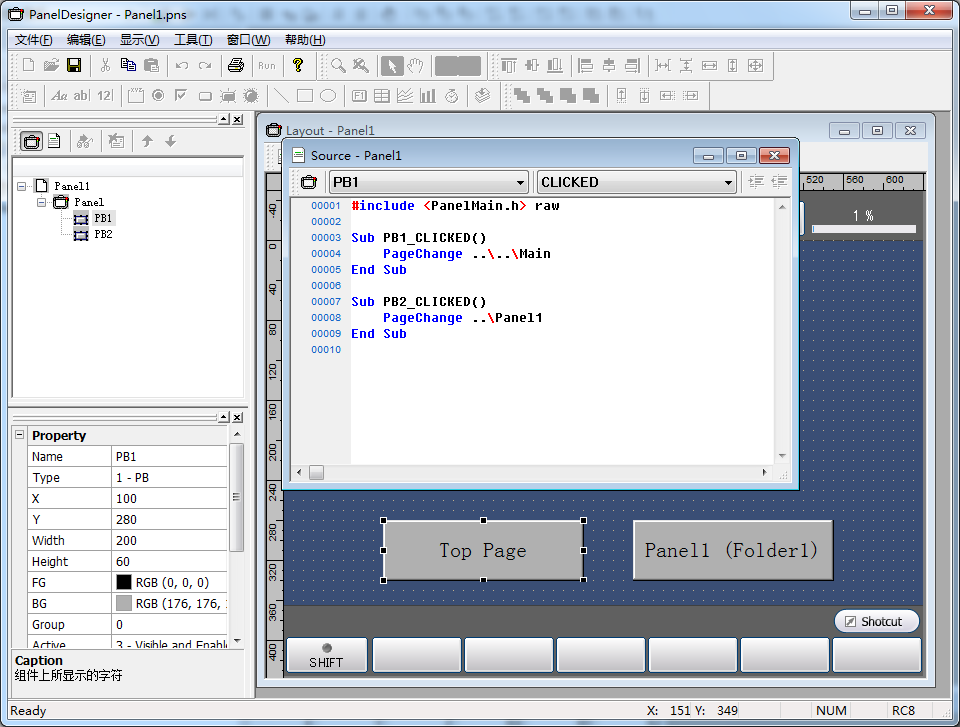This screenshot has width=960, height=727.
Task: Select the hand pan tool
Action: tap(416, 66)
